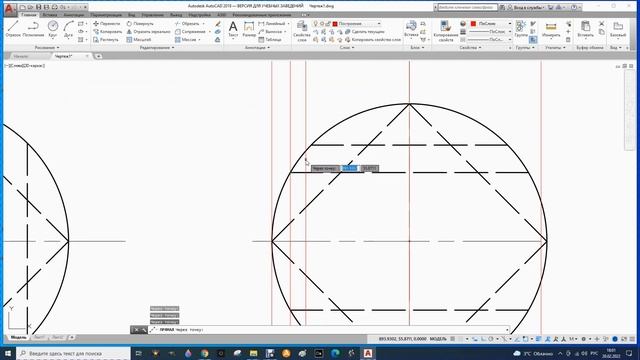Select the Отрезок line tool
Viewport: 640px width, 360px height.
tap(13, 29)
